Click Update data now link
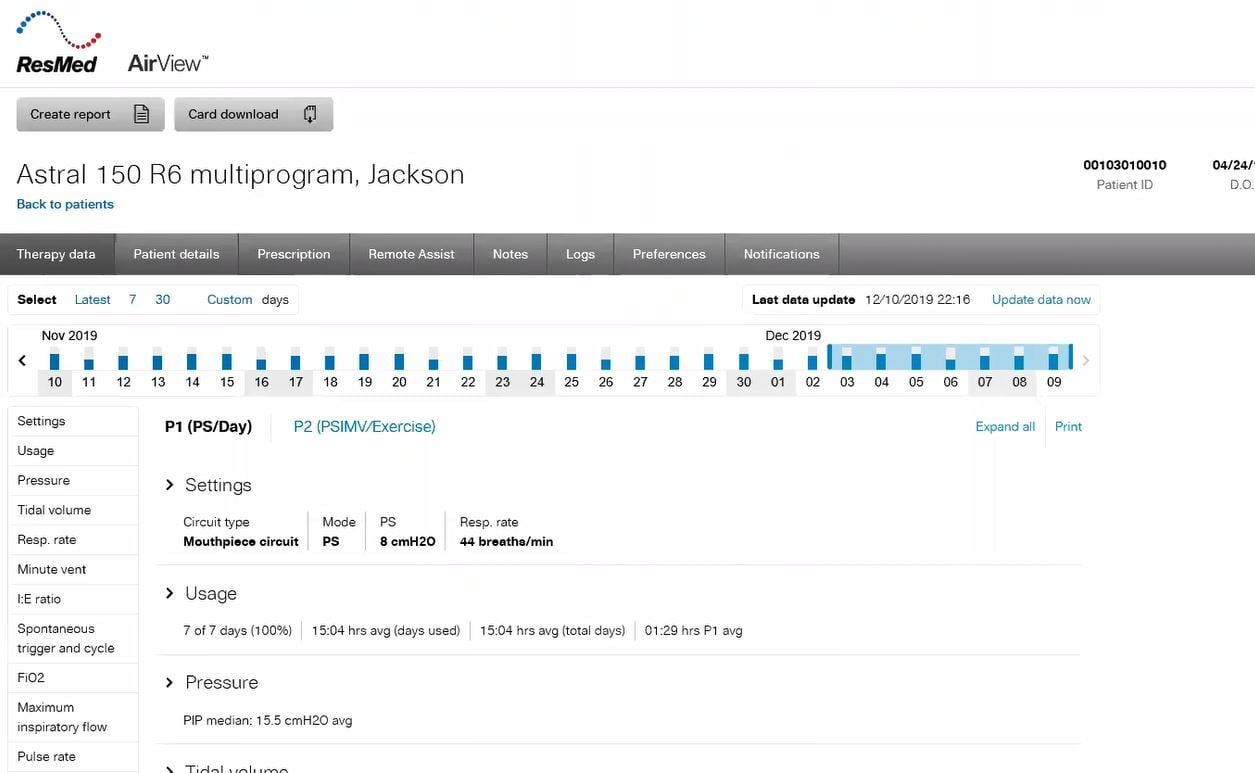The image size is (1255, 773). (1041, 299)
